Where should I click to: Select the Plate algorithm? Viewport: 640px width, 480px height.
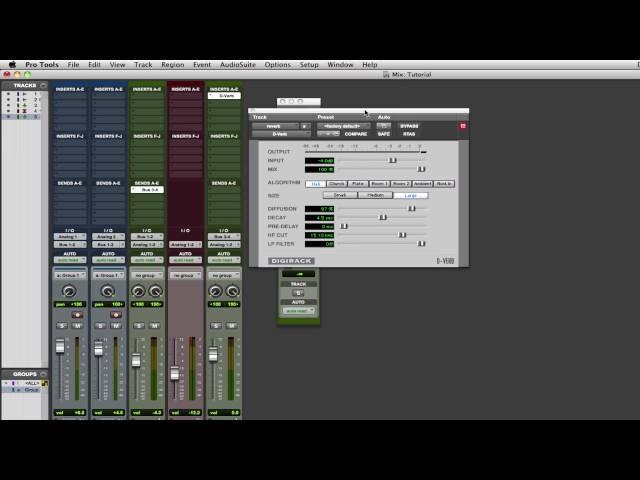coord(358,184)
